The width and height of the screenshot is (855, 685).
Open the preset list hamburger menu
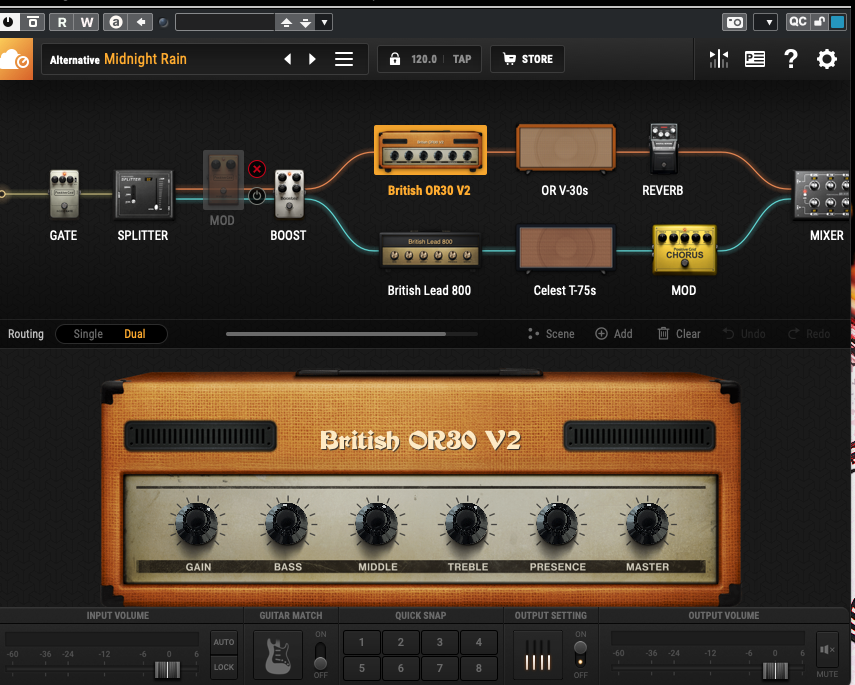pos(344,59)
